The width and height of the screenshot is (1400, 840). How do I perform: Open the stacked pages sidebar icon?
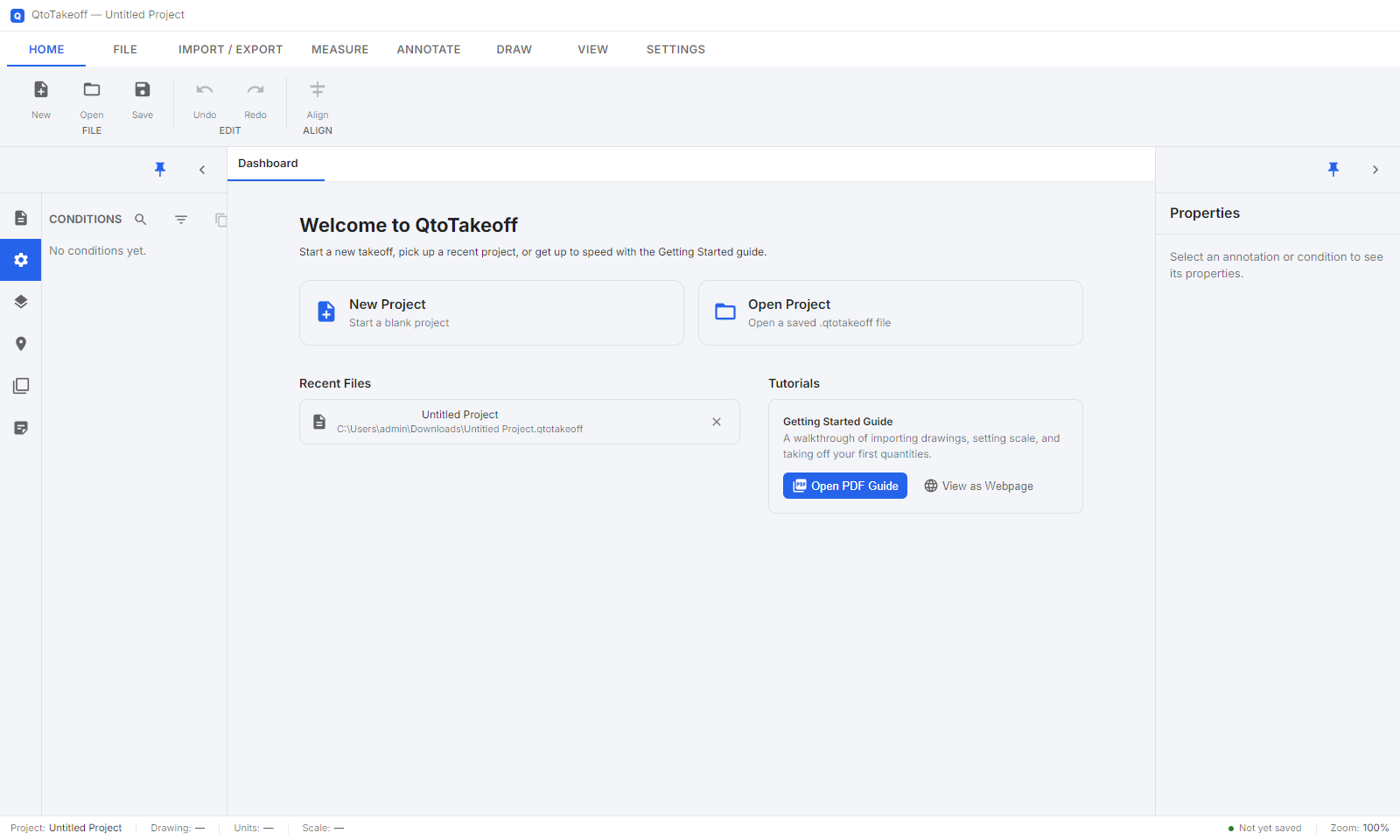click(21, 386)
